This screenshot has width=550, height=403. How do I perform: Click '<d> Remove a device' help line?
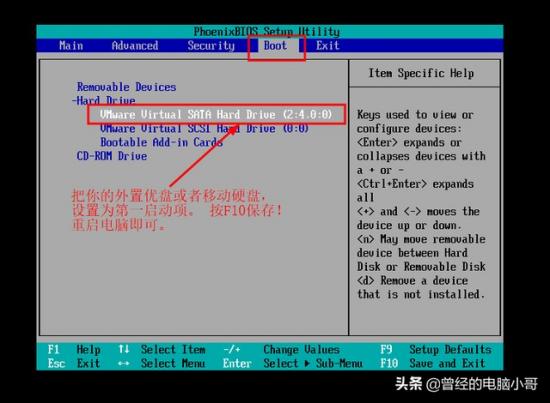point(412,281)
